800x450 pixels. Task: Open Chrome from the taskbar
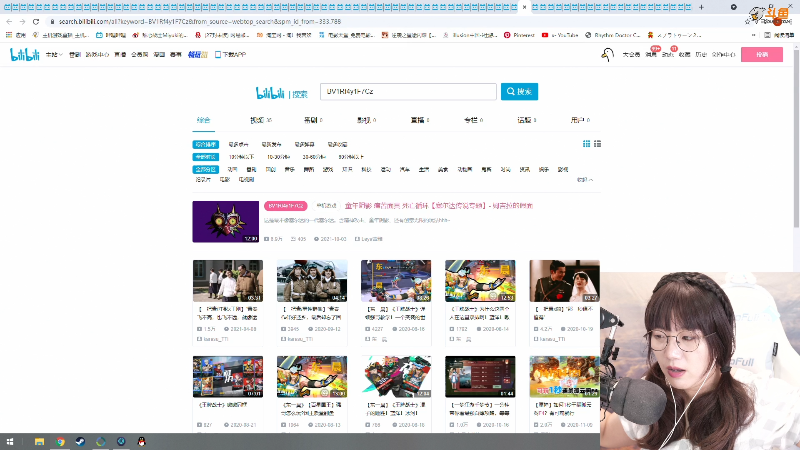(x=60, y=442)
